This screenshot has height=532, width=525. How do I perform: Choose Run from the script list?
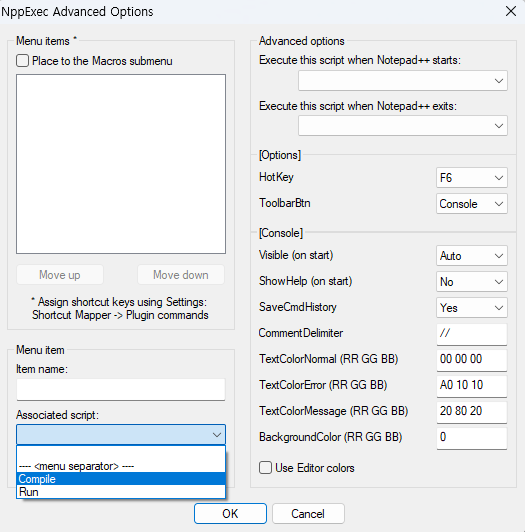(121, 492)
